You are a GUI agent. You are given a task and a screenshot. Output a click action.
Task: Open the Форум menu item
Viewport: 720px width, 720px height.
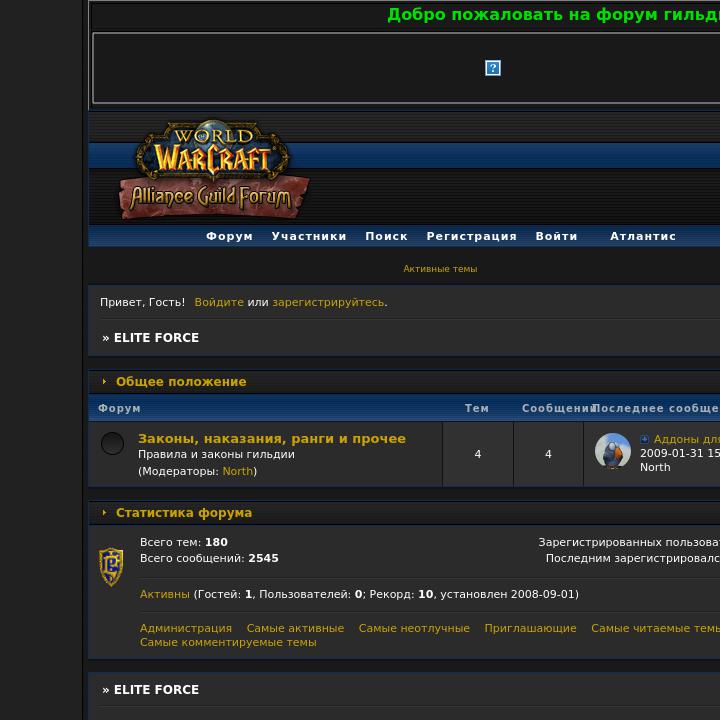point(230,236)
